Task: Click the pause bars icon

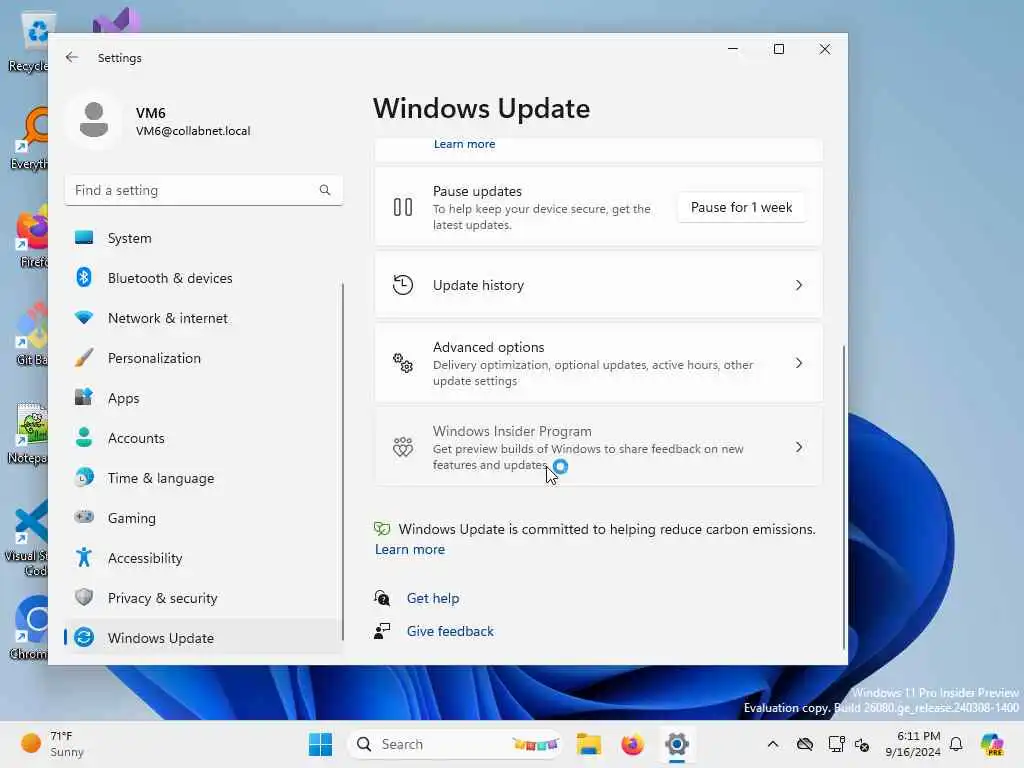Action: coord(403,208)
